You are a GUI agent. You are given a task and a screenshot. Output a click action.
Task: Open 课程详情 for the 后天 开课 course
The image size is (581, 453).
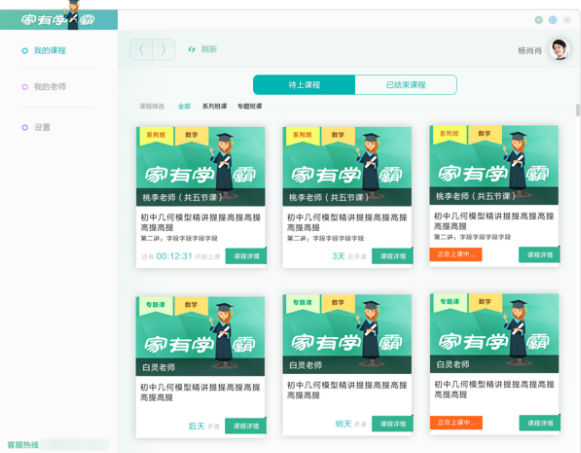[x=246, y=426]
